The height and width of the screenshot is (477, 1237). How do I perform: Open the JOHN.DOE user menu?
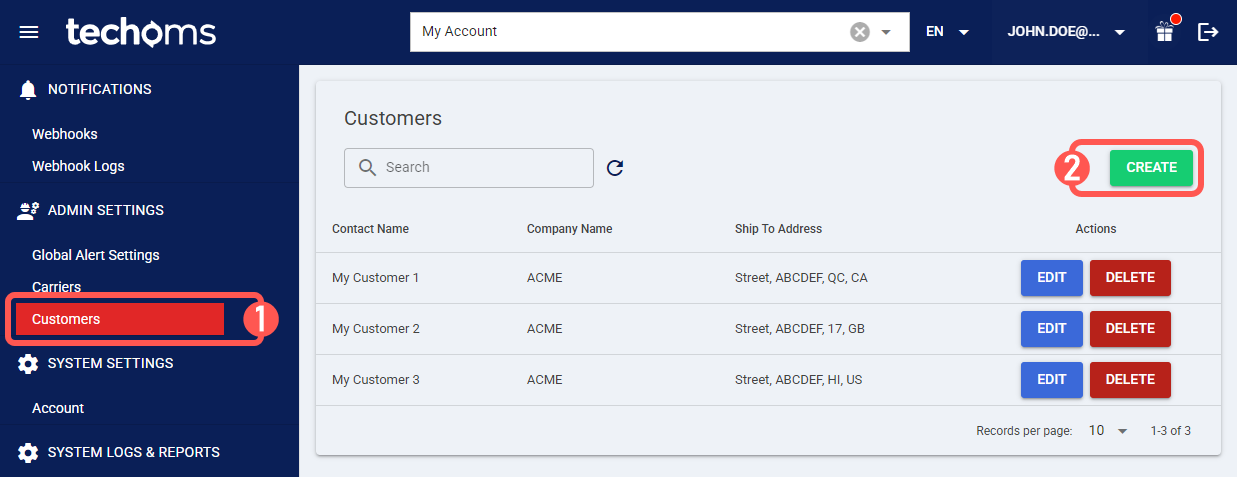1067,32
